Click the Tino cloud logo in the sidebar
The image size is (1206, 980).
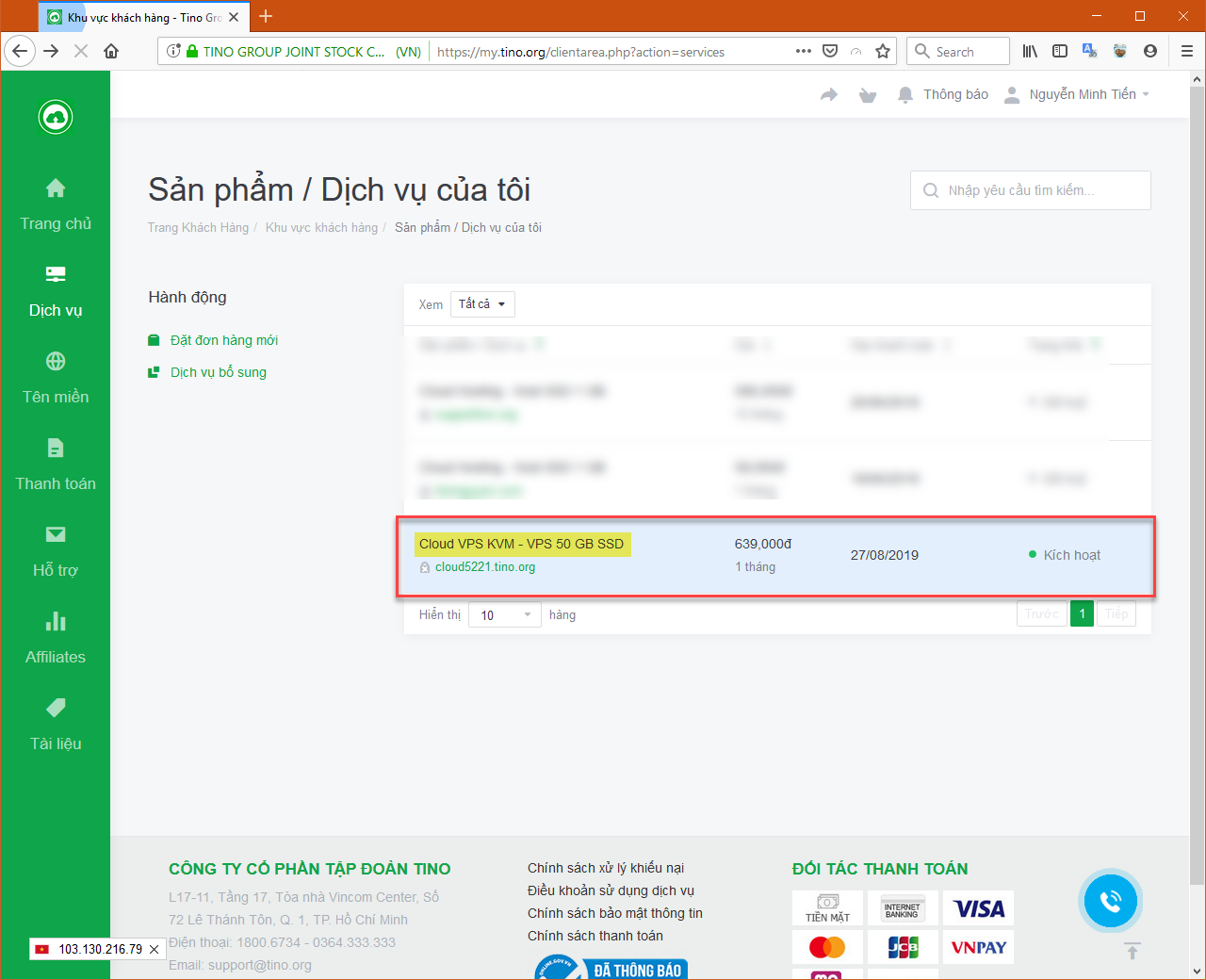coord(55,117)
